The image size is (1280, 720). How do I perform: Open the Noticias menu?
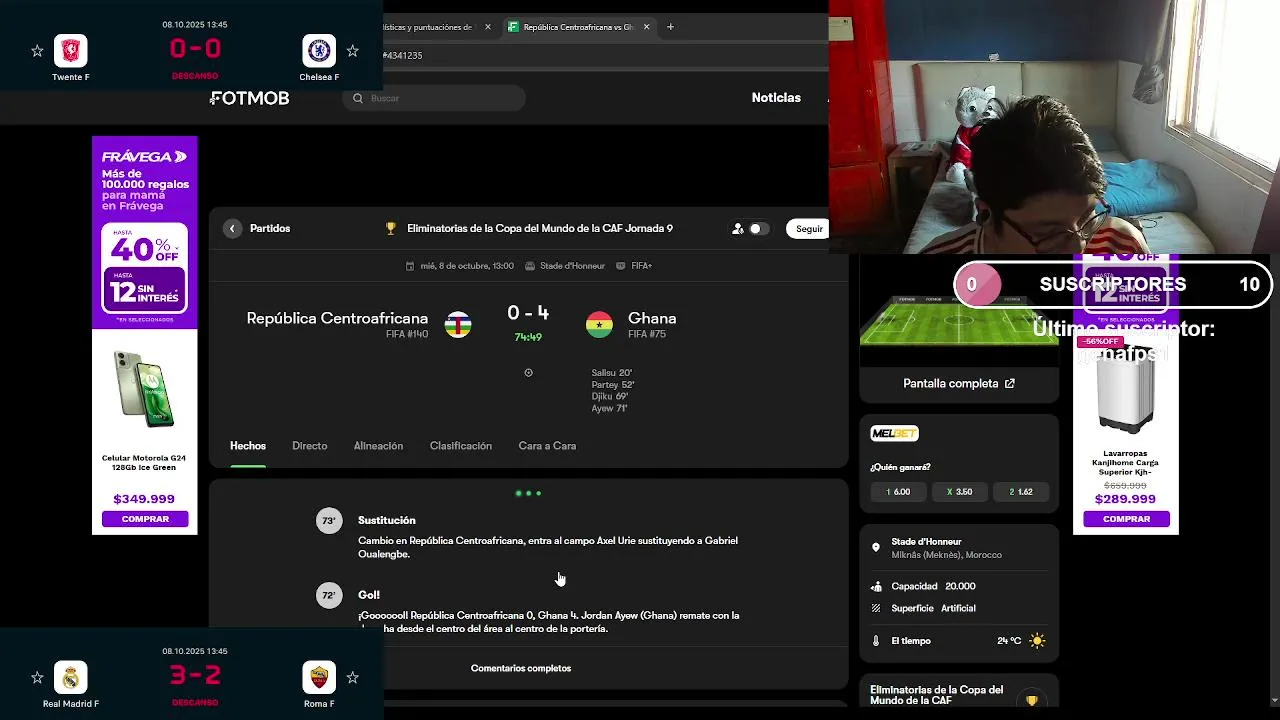tap(776, 98)
